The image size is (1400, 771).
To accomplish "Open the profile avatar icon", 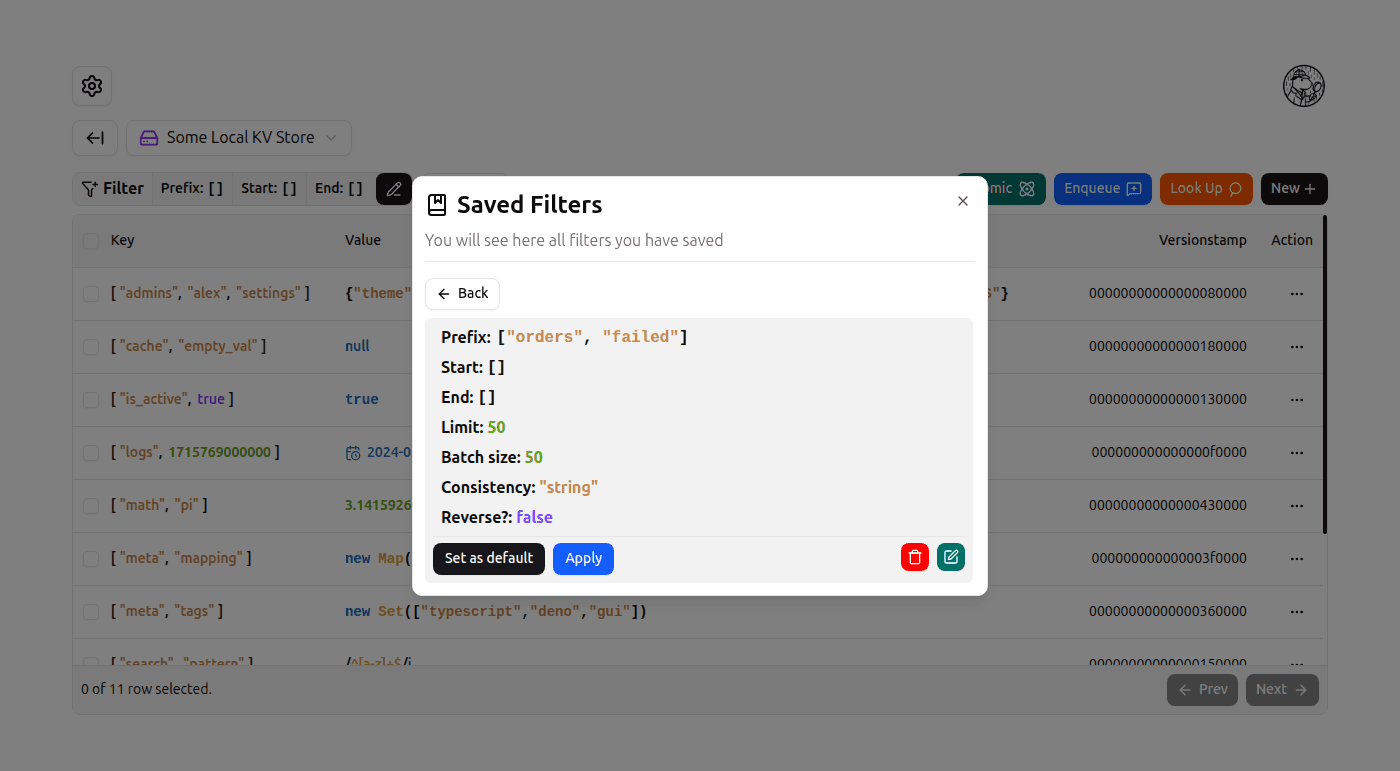I will 1303,86.
